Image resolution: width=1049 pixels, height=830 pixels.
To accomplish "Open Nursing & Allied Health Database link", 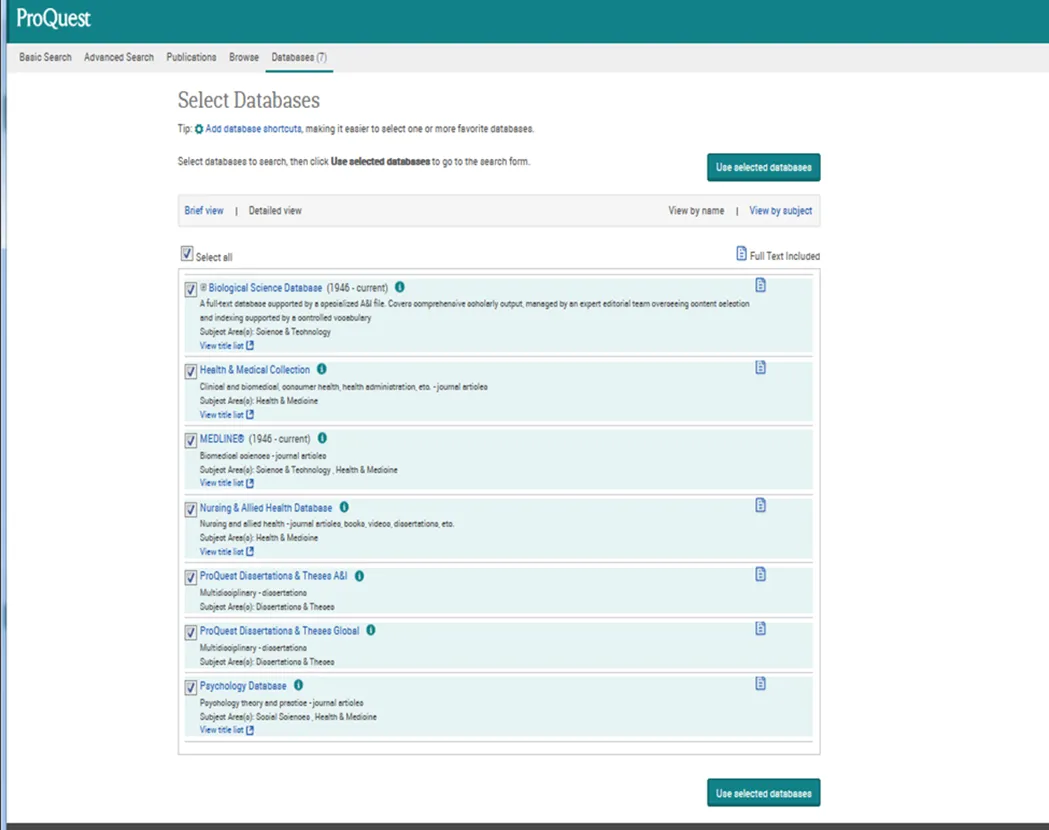I will (266, 508).
